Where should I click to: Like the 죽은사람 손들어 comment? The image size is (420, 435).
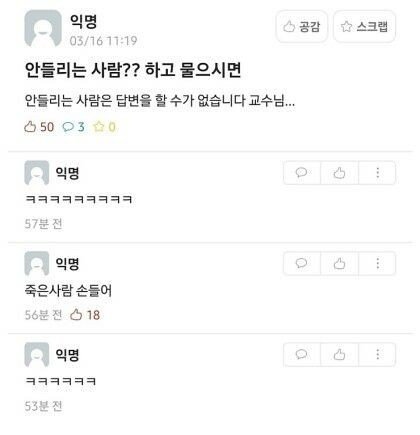pyautogui.click(x=339, y=263)
